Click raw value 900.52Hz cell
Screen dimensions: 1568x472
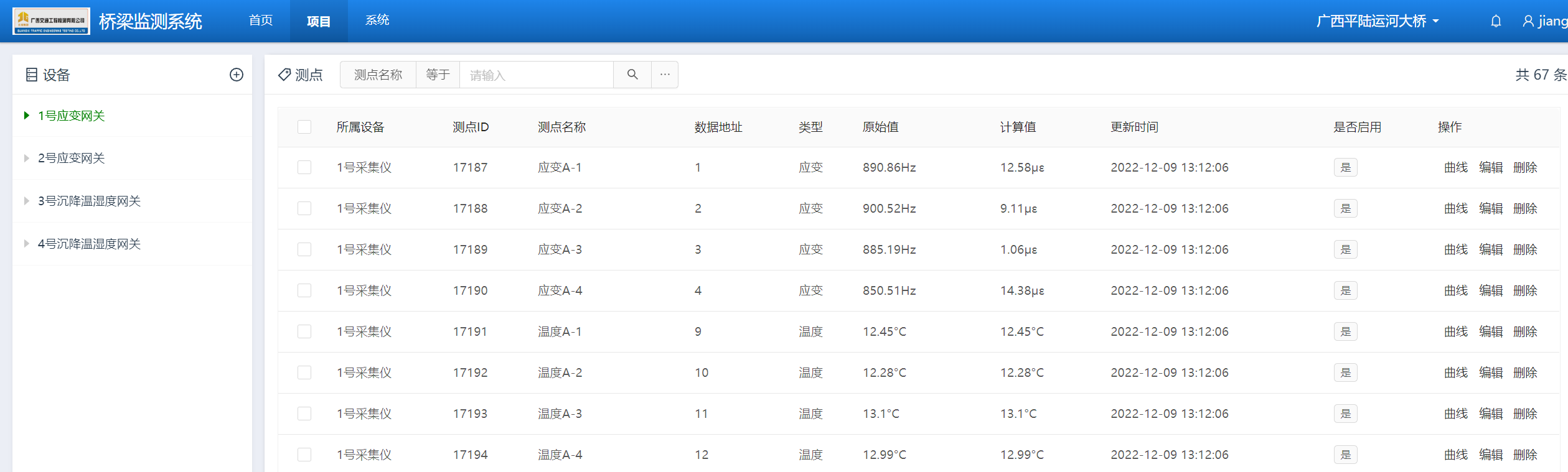pos(889,208)
